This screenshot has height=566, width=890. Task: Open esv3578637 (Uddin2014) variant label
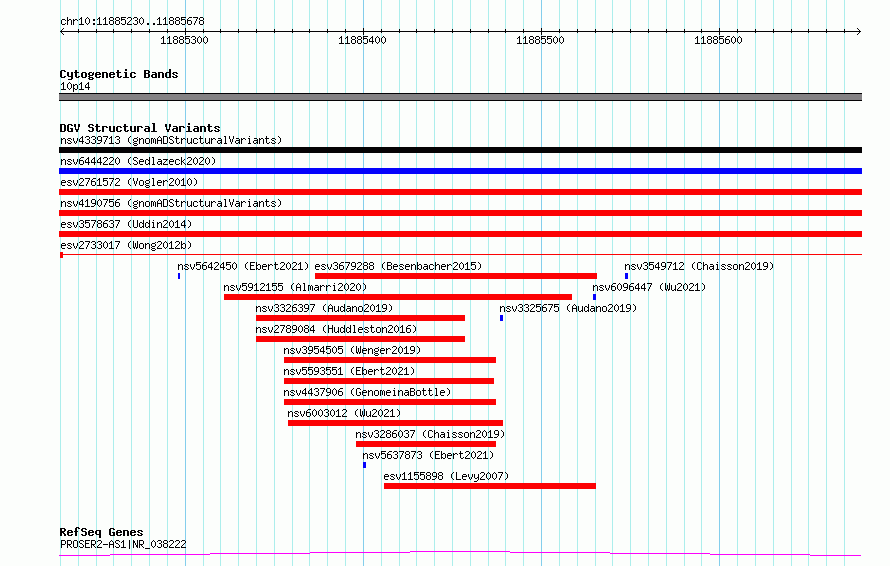126,224
